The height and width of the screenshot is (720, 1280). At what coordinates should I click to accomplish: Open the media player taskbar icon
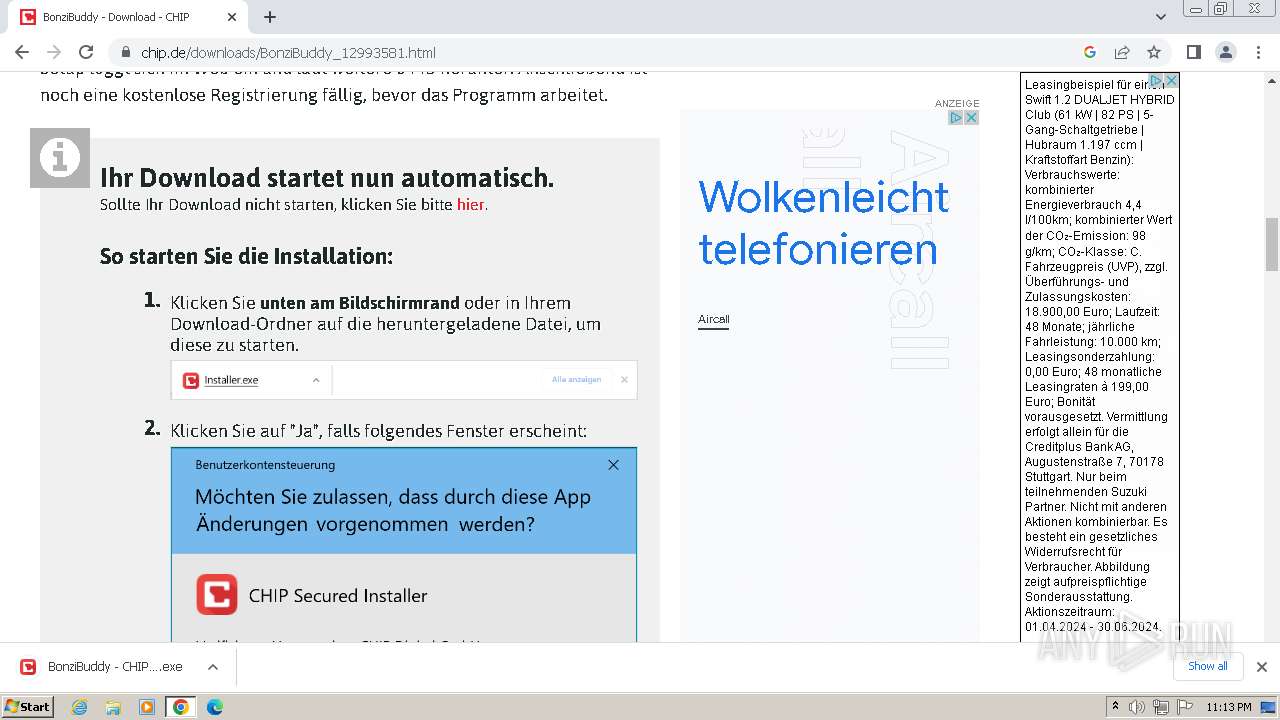pos(147,707)
